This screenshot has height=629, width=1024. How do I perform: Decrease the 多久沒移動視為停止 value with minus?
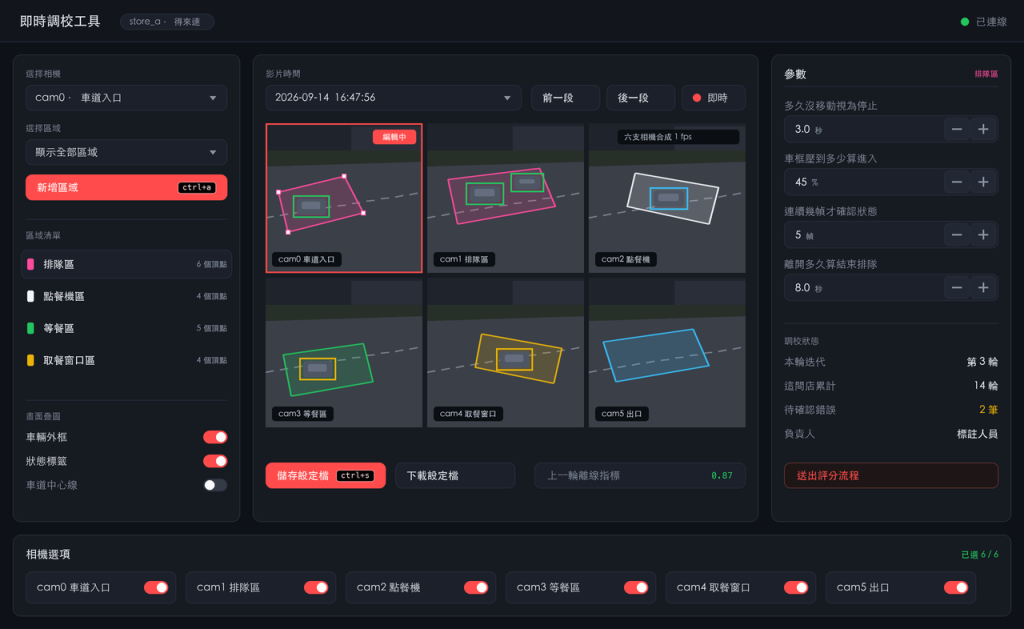coord(957,129)
